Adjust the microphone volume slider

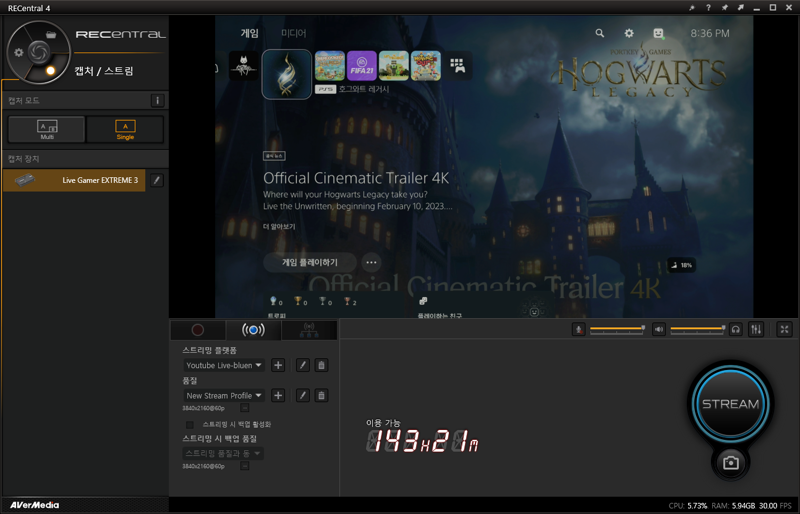[x=617, y=329]
